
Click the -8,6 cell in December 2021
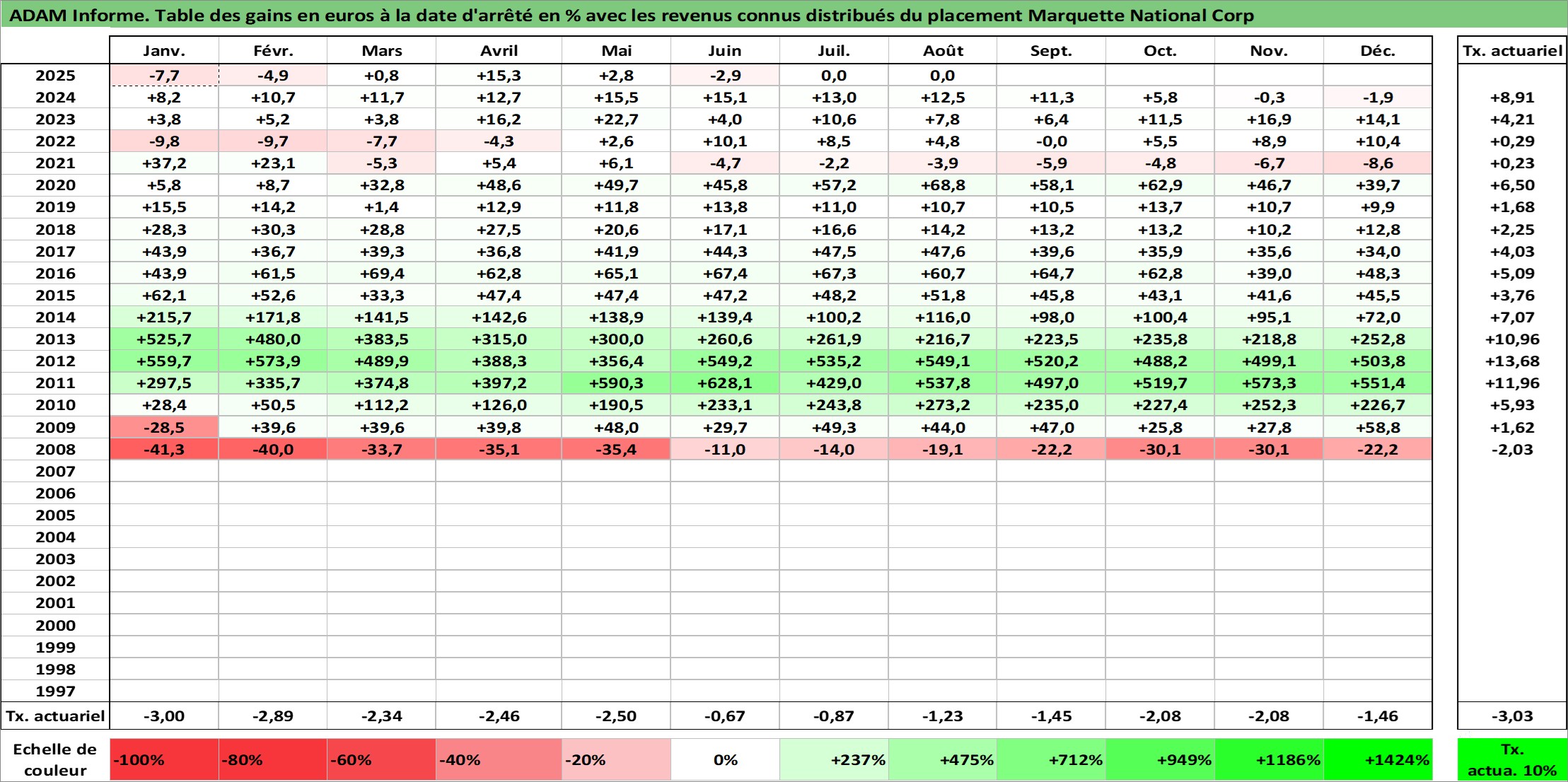(x=1378, y=163)
